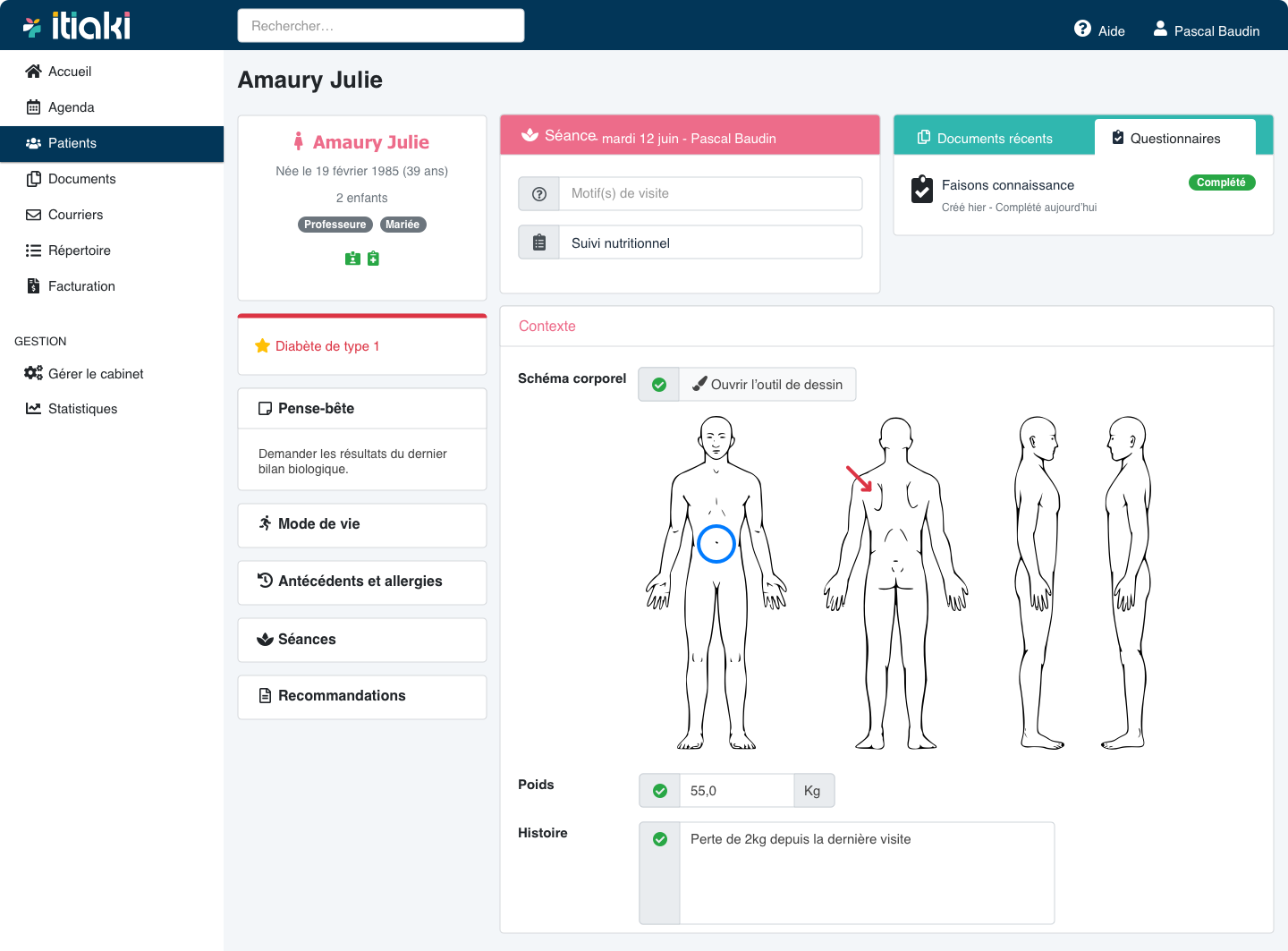Click the itiaki logo icon

[32, 28]
